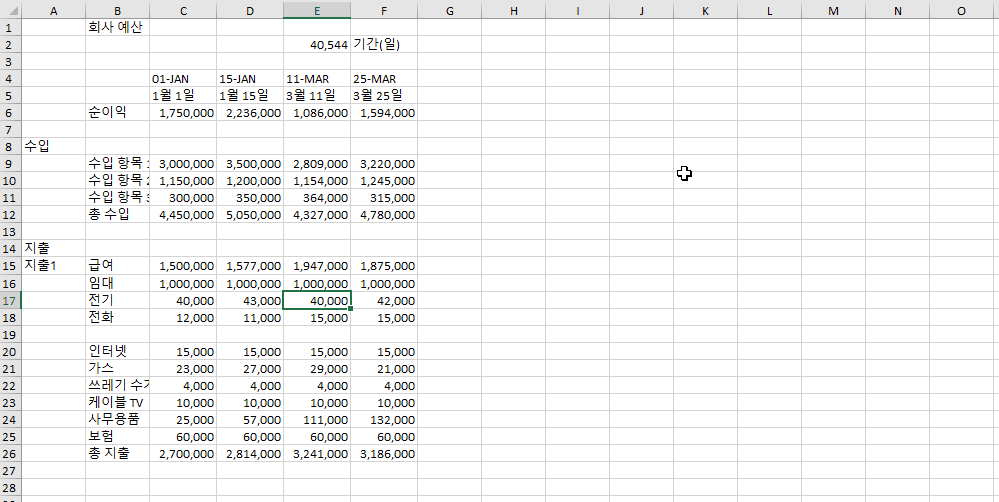Click the '회사 예산' title cell
This screenshot has width=999, height=502.
pyautogui.click(x=117, y=27)
